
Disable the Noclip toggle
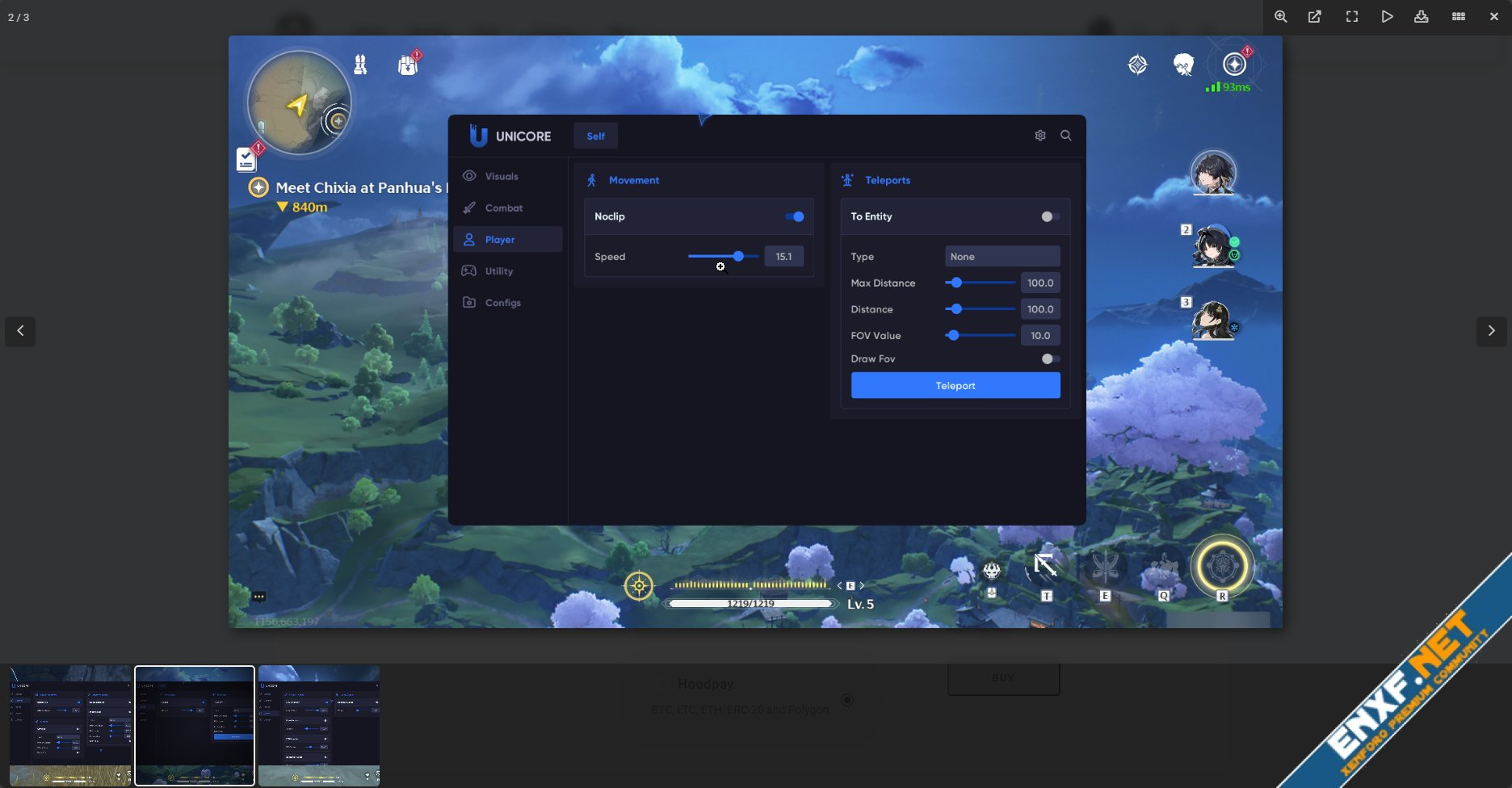(795, 216)
